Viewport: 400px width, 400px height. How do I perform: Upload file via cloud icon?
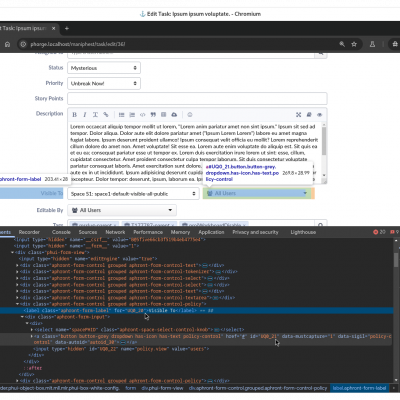(174, 115)
